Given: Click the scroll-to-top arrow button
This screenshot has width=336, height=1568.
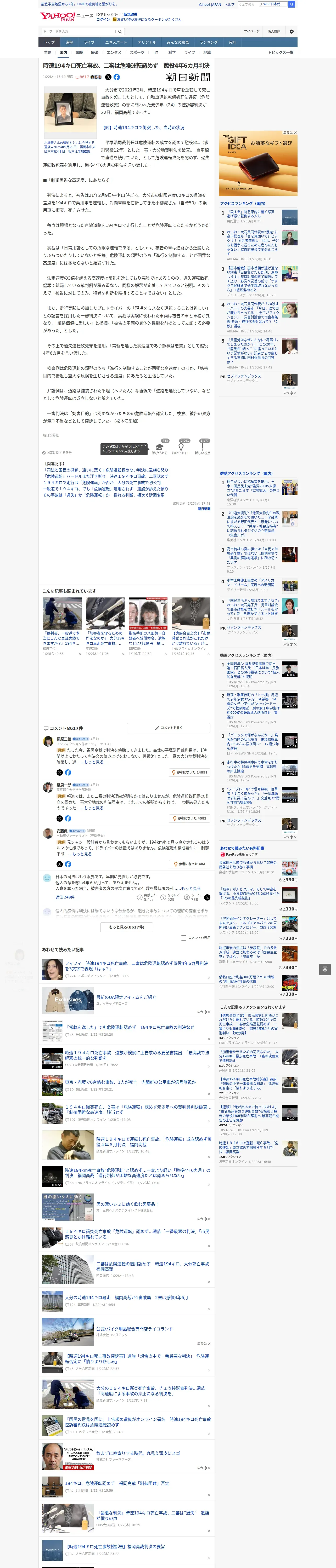Looking at the screenshot, I should 325,970.
